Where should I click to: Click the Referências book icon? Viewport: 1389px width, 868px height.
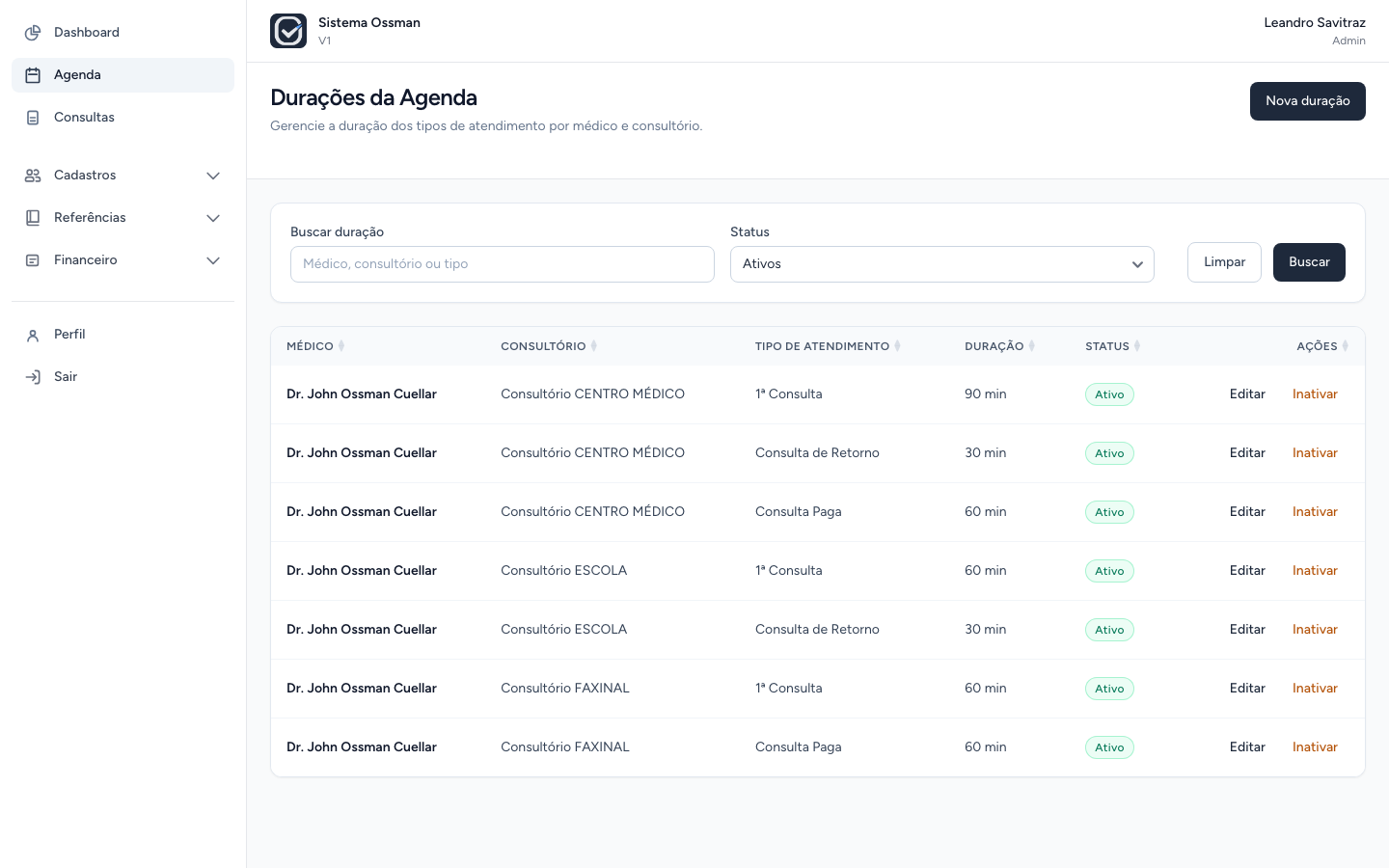[x=33, y=218]
